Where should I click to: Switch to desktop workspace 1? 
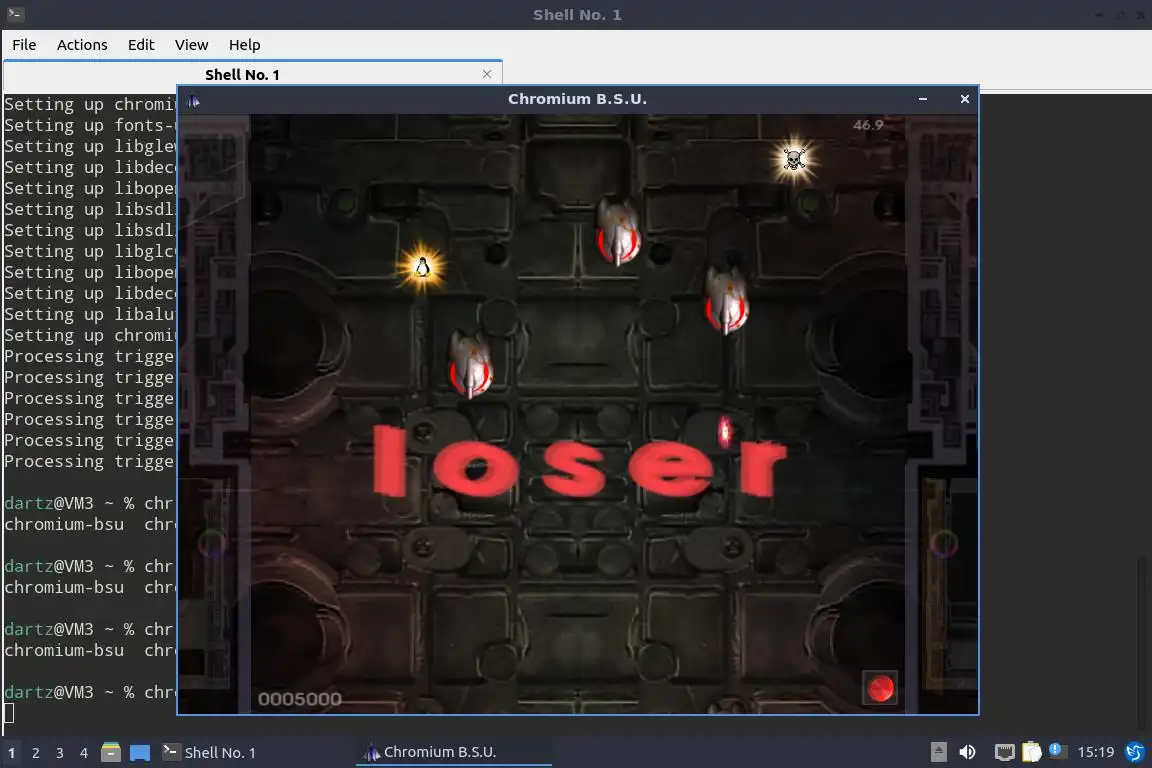coord(12,753)
